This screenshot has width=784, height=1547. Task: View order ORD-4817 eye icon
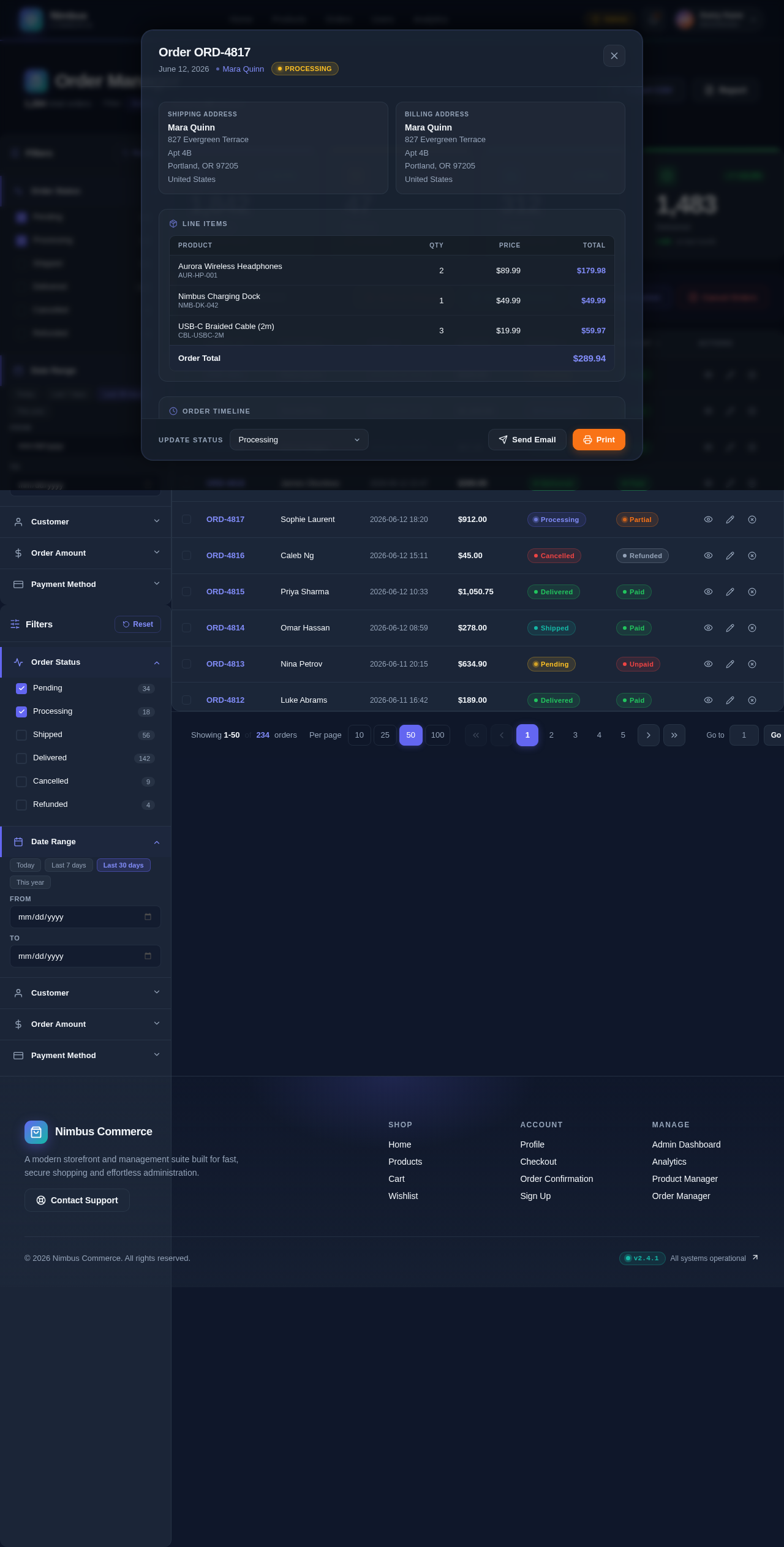708,520
